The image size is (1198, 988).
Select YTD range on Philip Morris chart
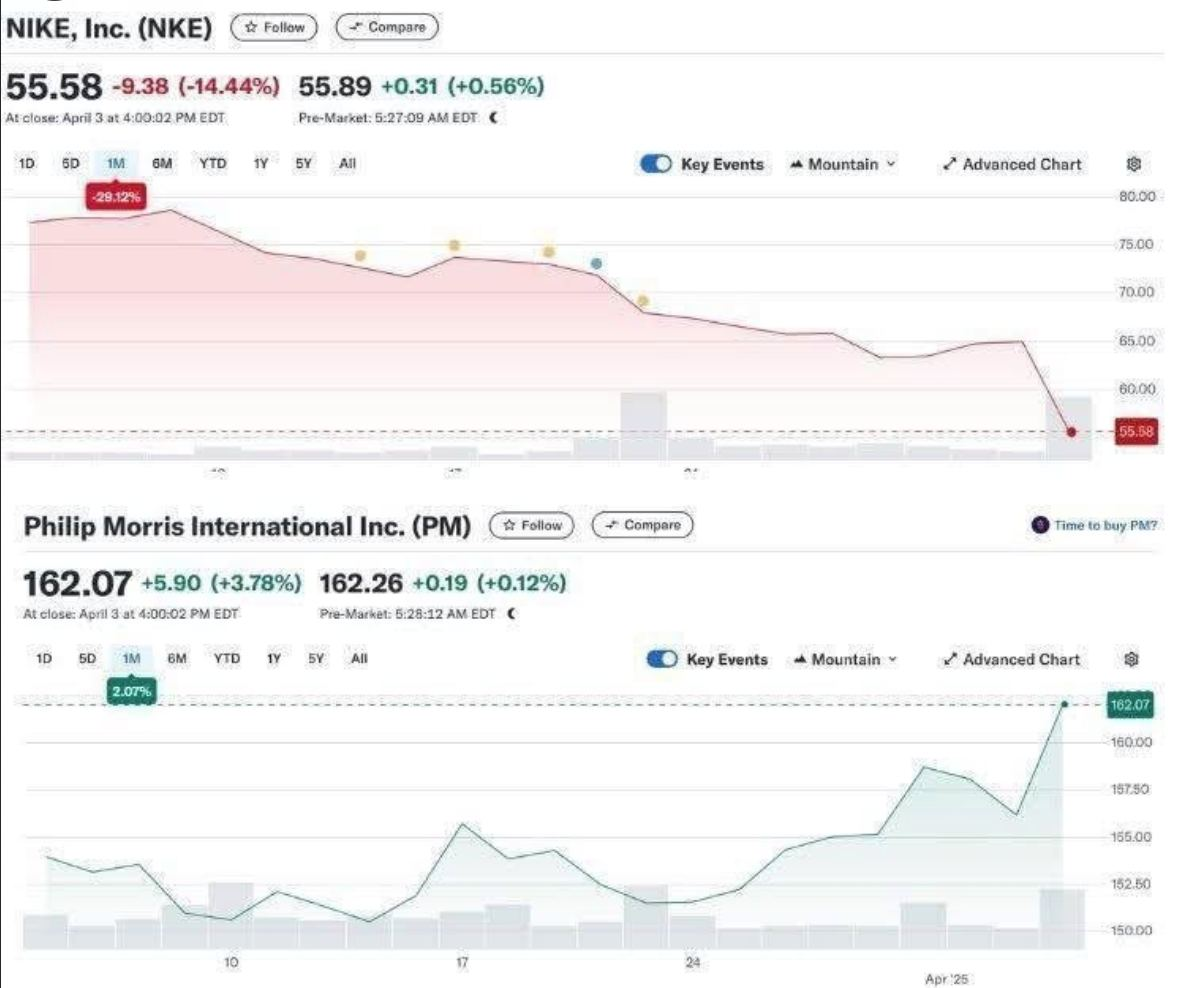coord(227,659)
